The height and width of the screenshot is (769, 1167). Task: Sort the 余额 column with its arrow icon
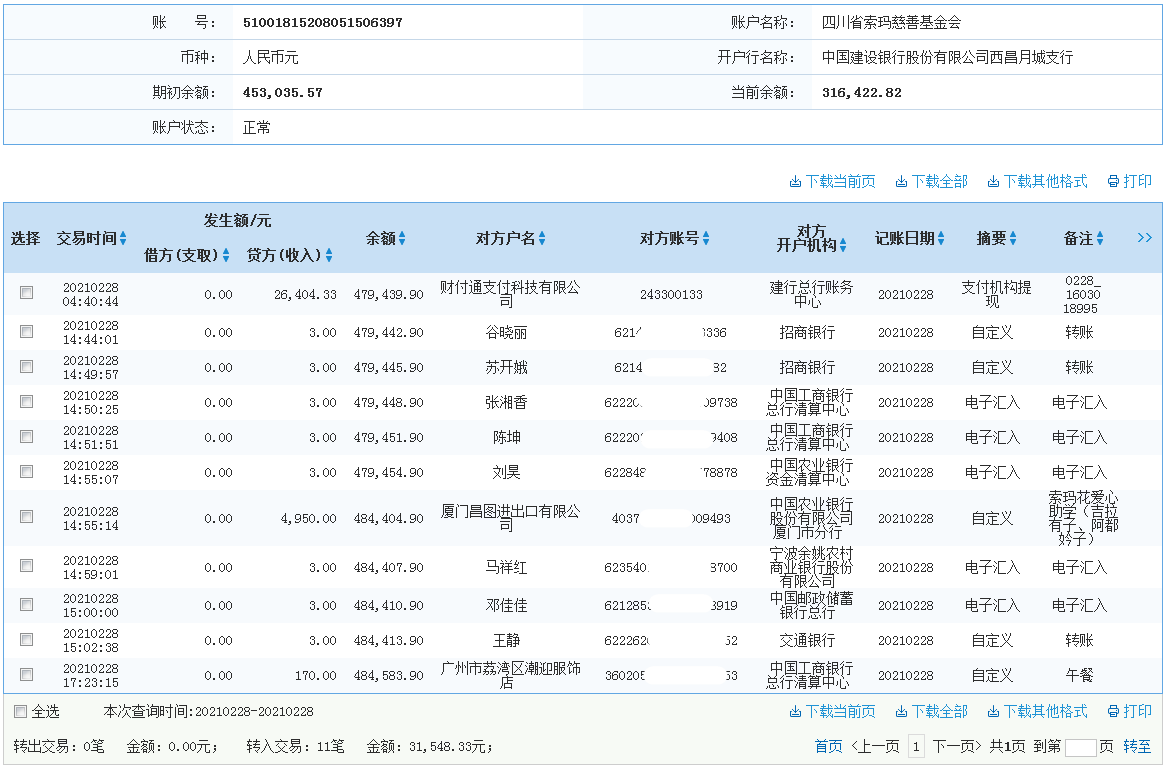(404, 238)
